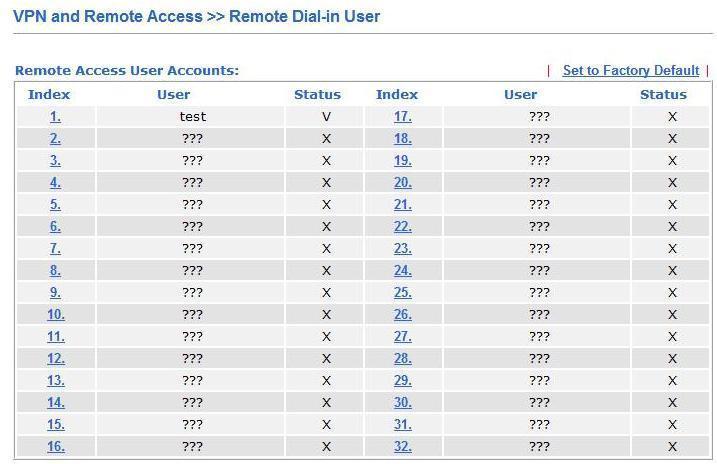Open index 7 user link
This screenshot has width=717, height=464.
pos(55,249)
